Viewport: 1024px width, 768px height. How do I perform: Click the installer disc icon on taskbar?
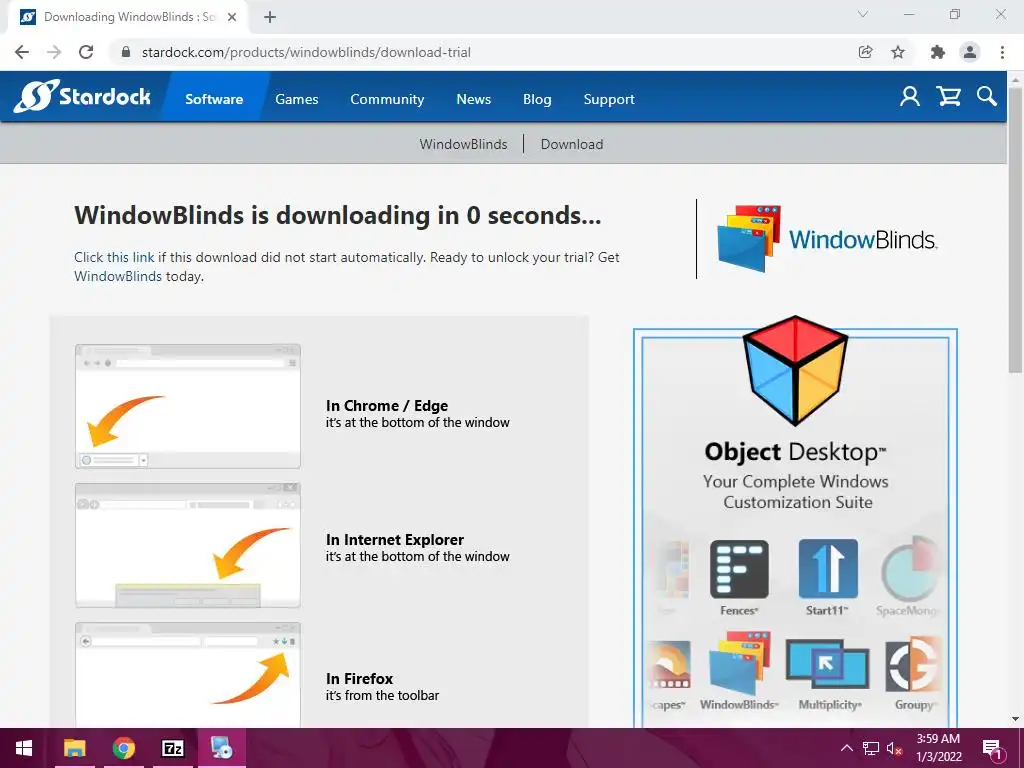(x=221, y=748)
